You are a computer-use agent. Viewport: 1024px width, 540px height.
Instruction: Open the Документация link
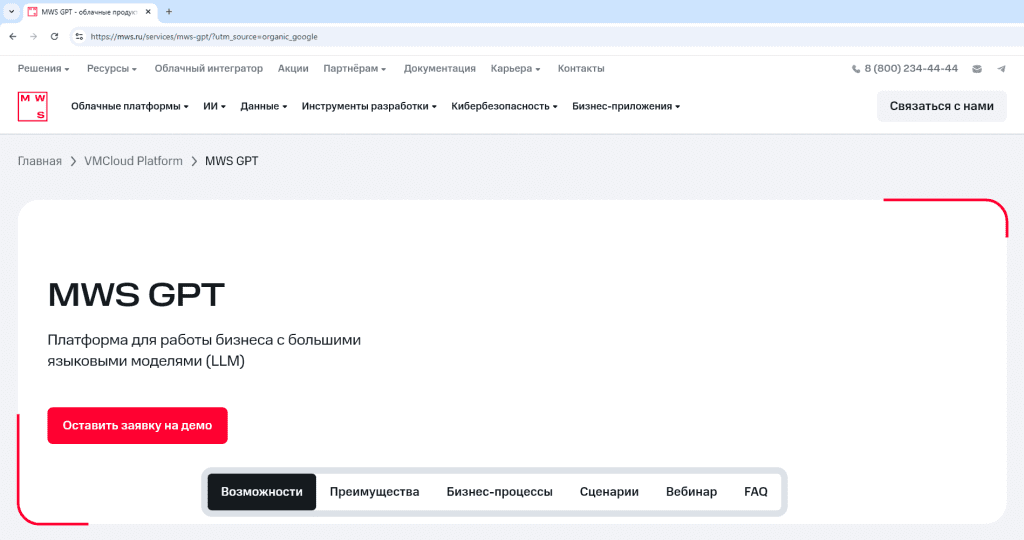(440, 69)
